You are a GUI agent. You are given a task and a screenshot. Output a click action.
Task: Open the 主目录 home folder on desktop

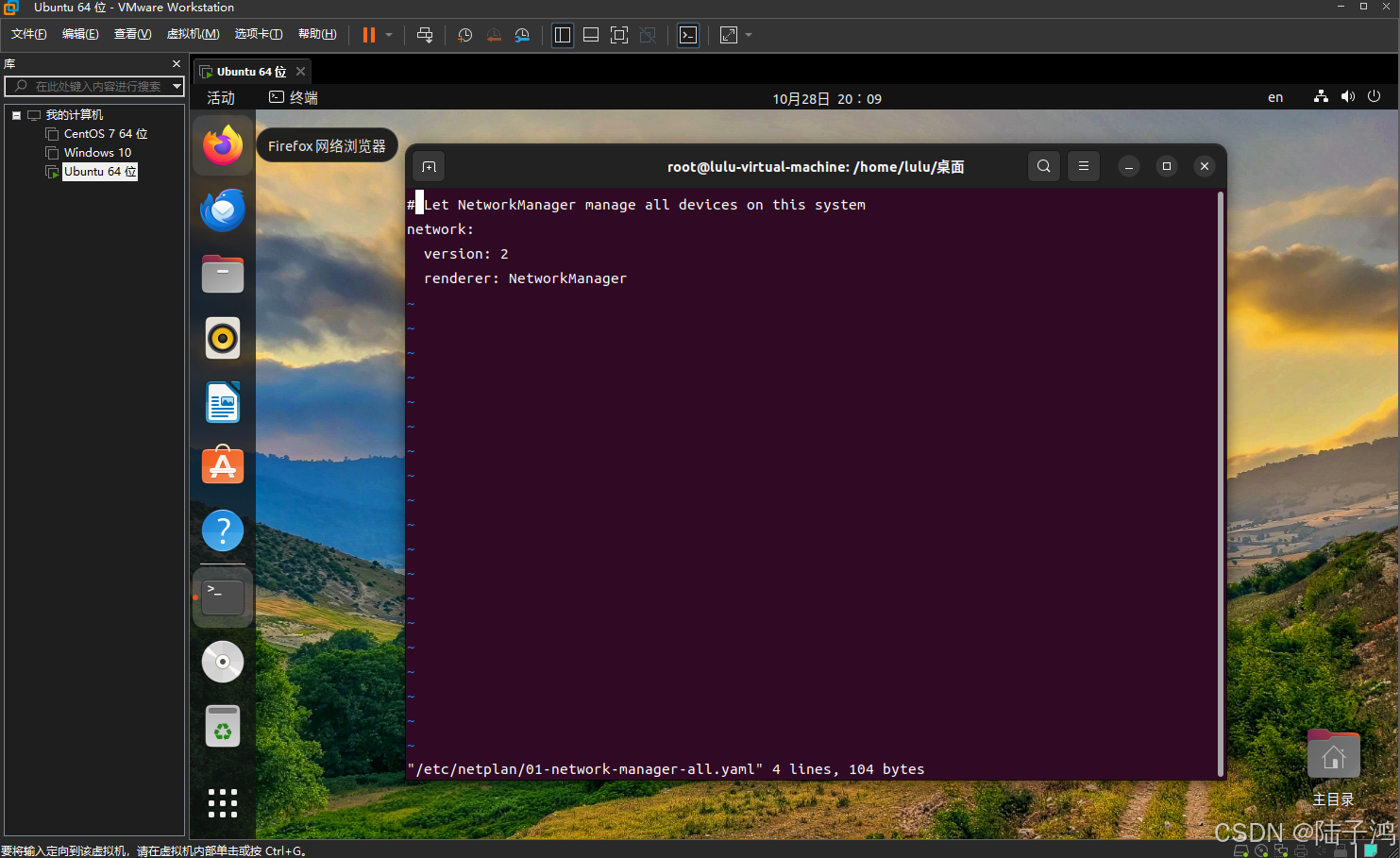[x=1333, y=754]
